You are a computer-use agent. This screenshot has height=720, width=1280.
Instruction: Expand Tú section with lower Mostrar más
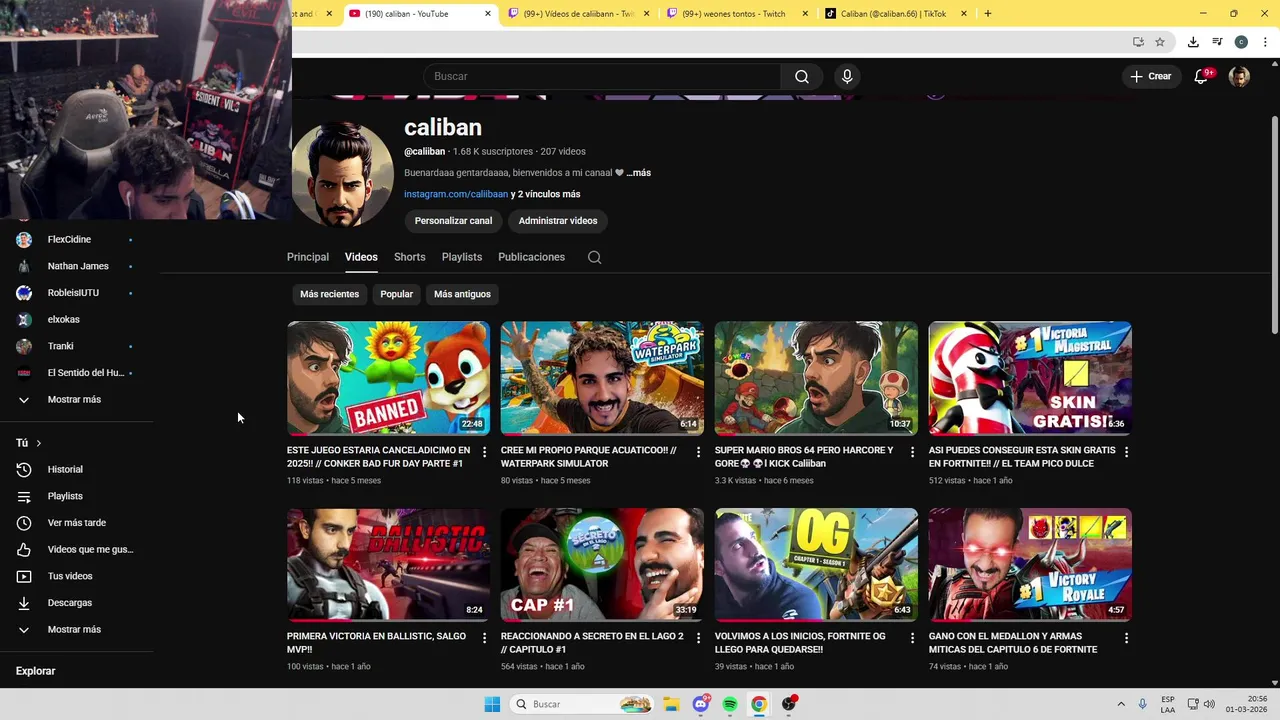[x=76, y=630]
